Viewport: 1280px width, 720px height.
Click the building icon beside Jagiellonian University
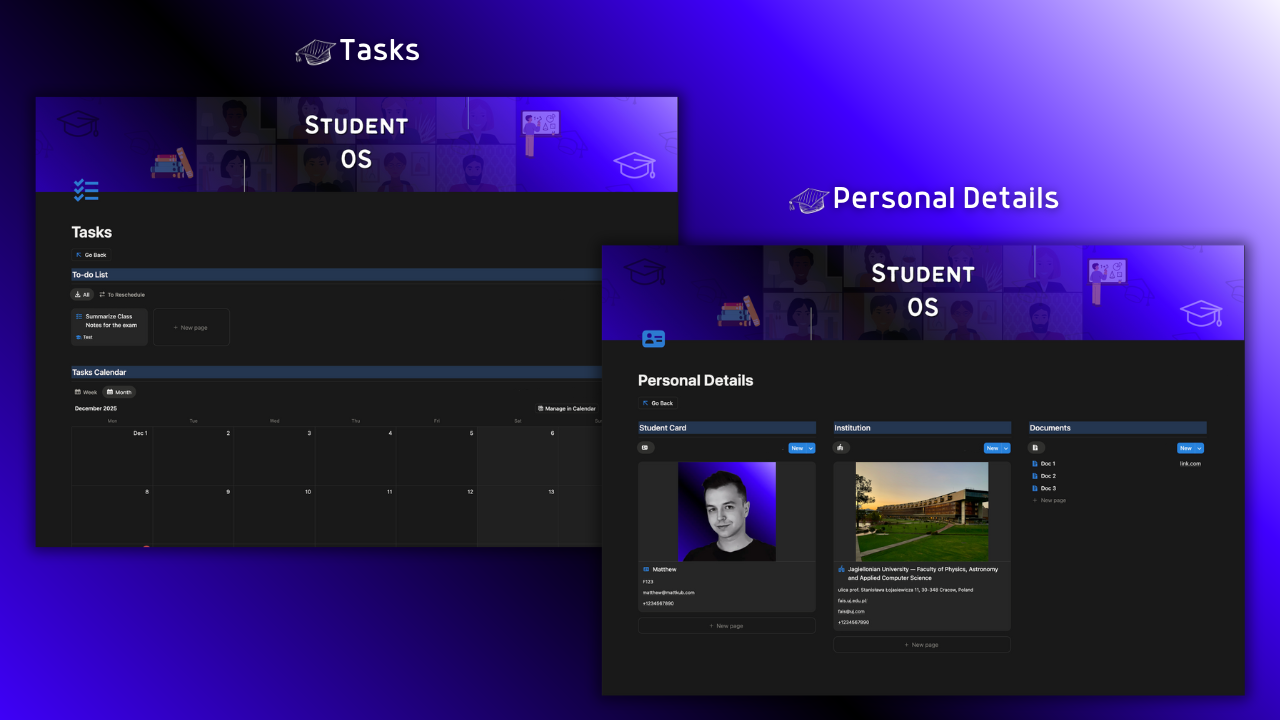pyautogui.click(x=842, y=569)
